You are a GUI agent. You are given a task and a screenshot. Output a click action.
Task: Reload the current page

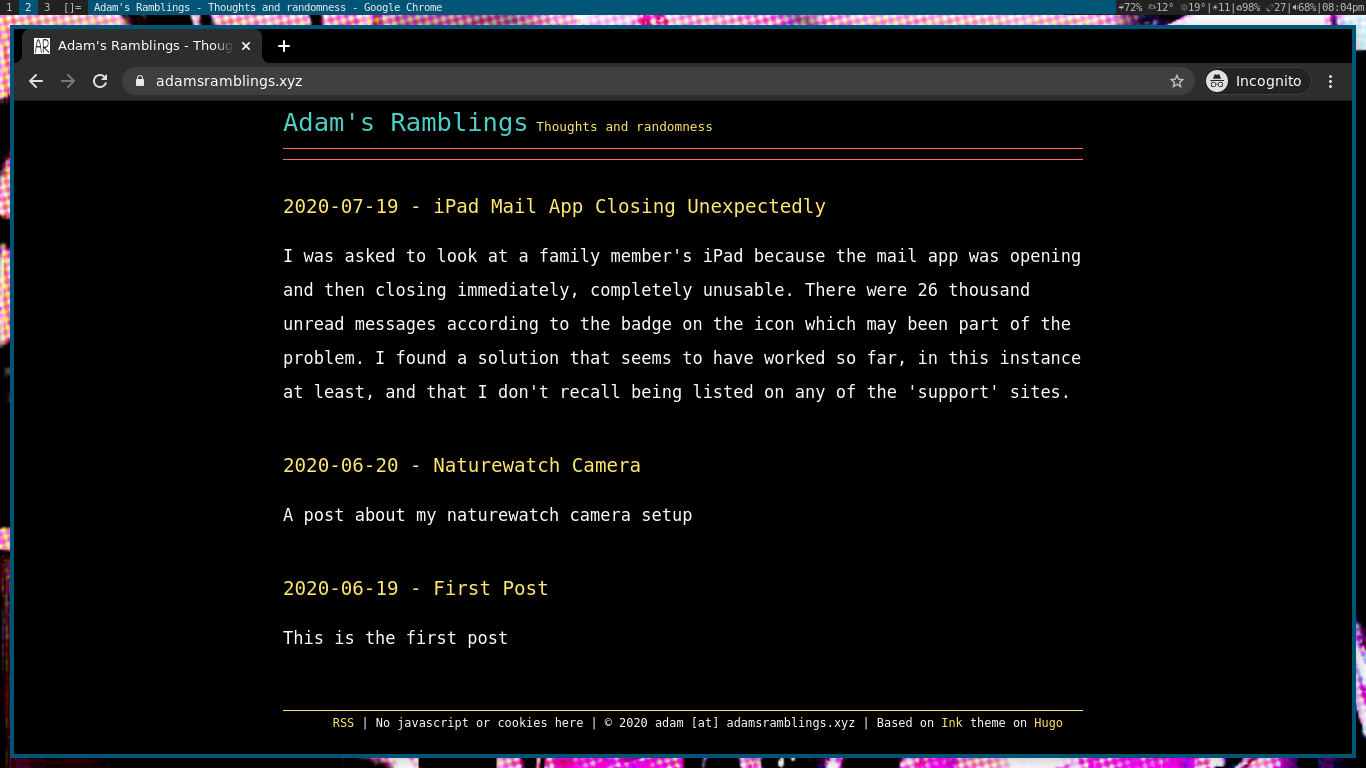coord(100,81)
